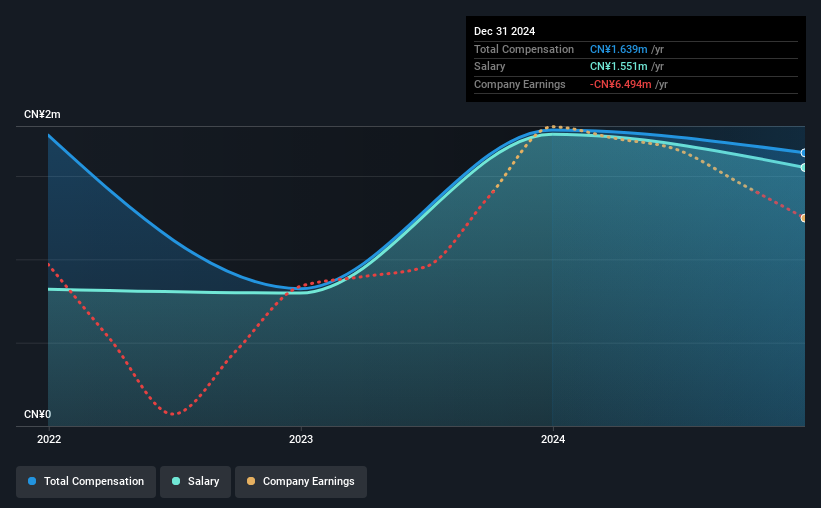This screenshot has width=821, height=508.
Task: Click the 2022 x-axis label
Action: (49, 439)
